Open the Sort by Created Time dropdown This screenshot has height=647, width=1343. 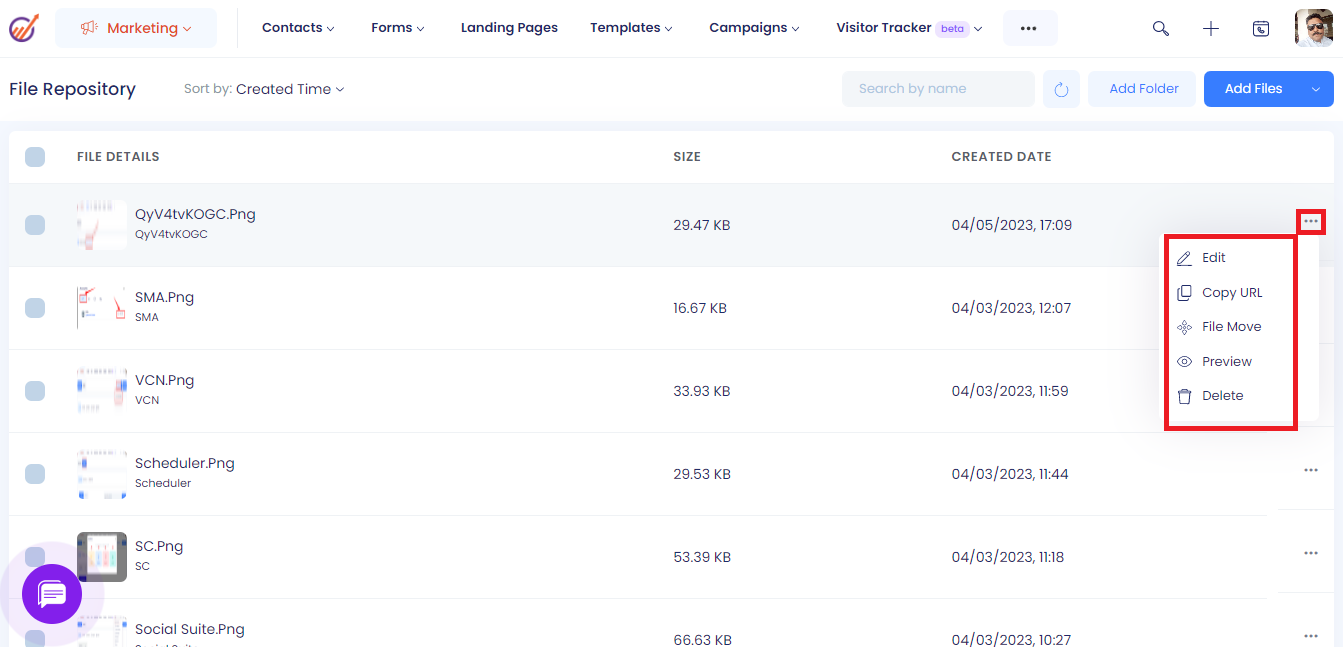click(x=290, y=89)
